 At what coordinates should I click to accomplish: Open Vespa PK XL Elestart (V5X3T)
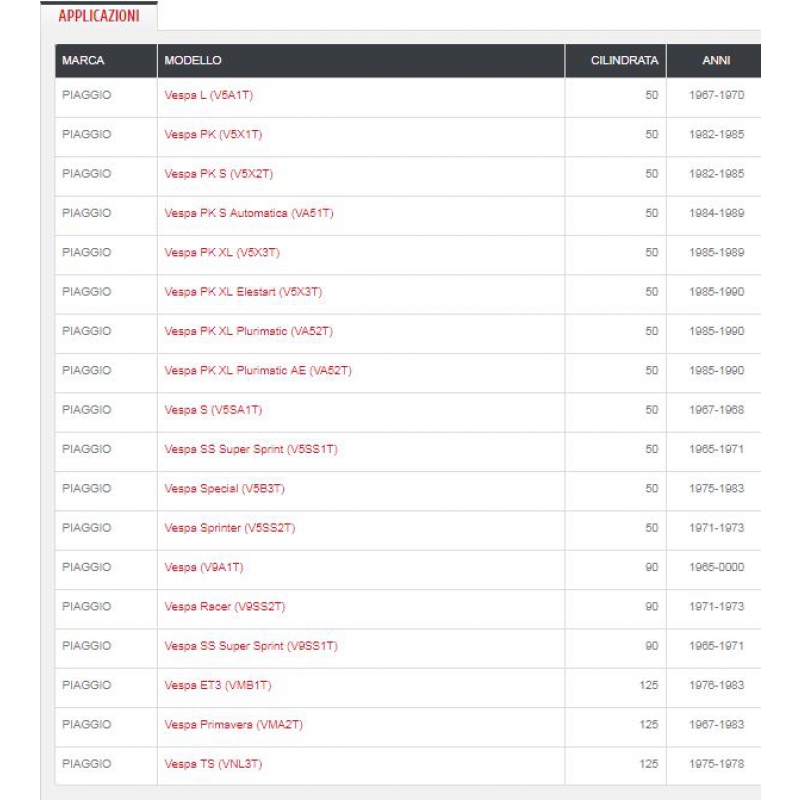click(243, 292)
